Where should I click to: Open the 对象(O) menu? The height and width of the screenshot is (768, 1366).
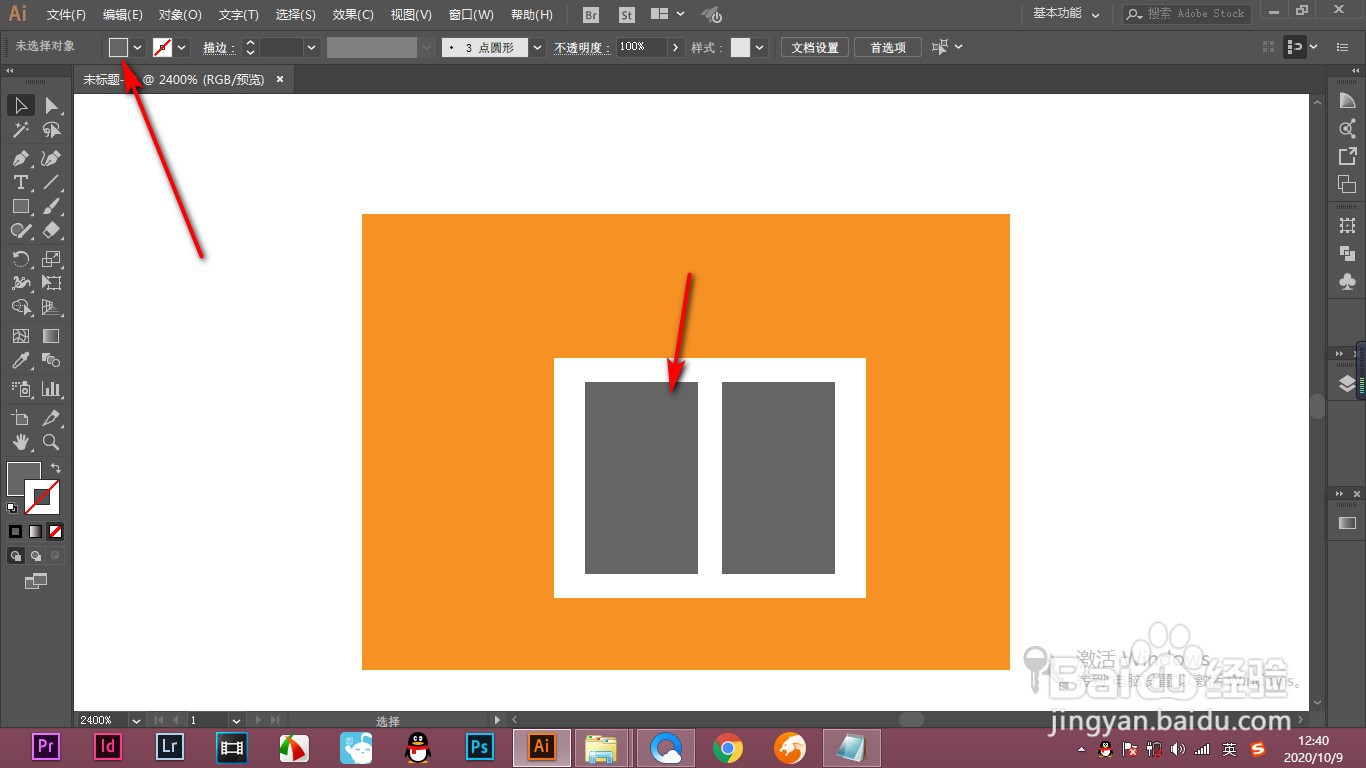point(180,15)
